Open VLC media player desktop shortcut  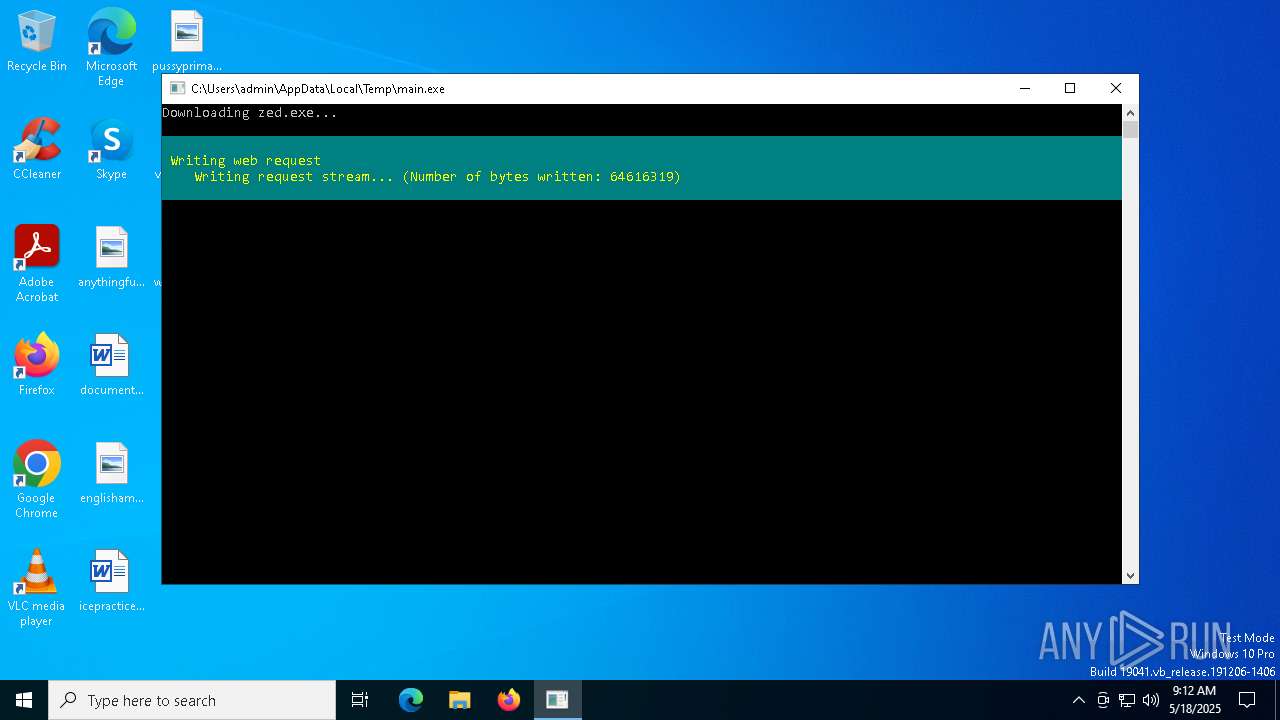pos(37,588)
